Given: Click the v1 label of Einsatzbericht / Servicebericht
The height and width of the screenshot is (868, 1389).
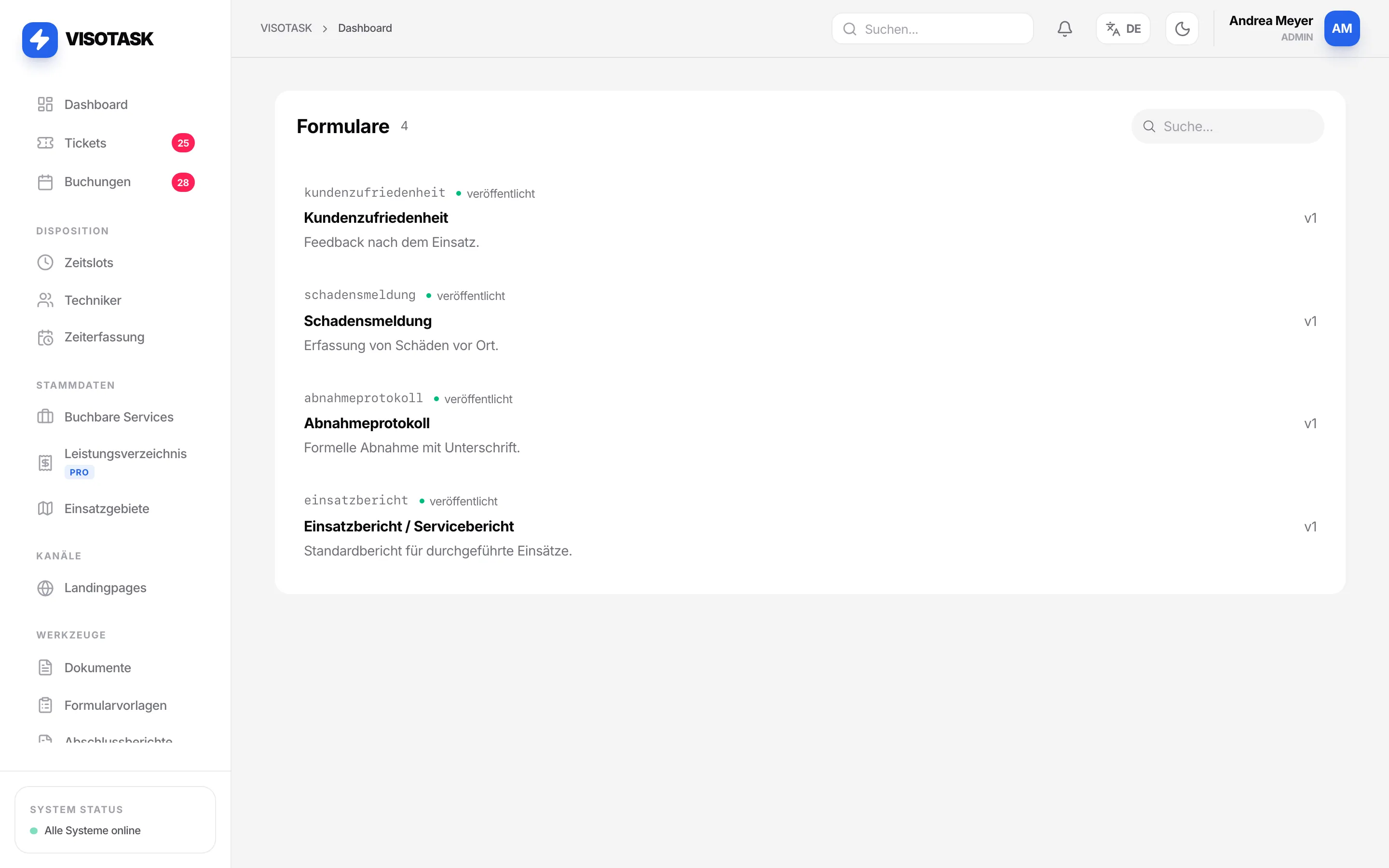Looking at the screenshot, I should (x=1310, y=527).
